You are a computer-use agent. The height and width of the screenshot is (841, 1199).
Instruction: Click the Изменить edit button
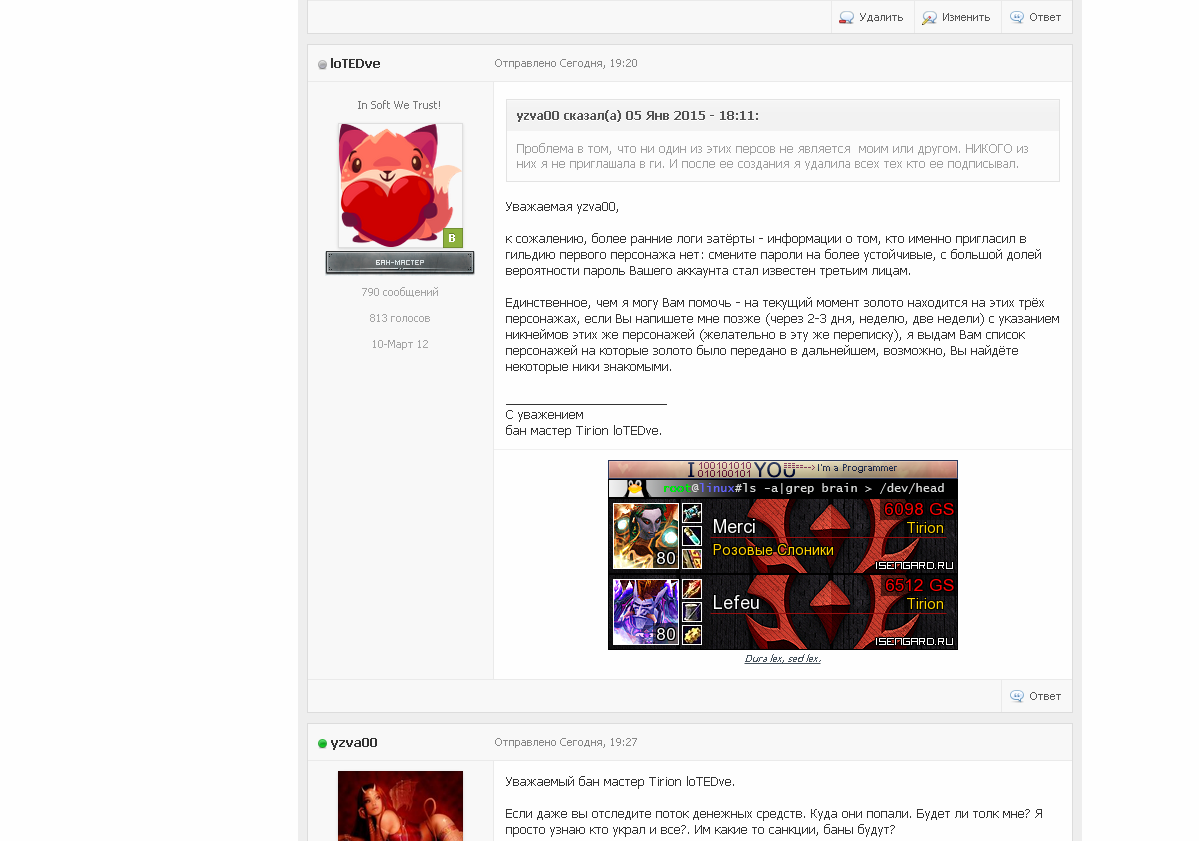pyautogui.click(x=957, y=17)
